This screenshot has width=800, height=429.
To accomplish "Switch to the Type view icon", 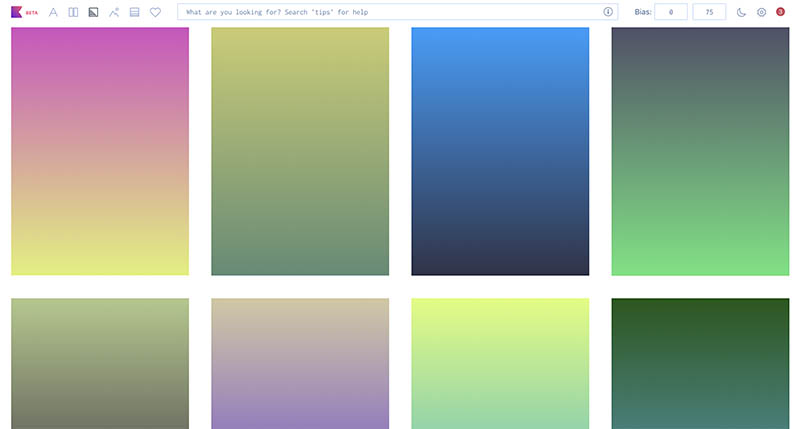I will point(53,12).
